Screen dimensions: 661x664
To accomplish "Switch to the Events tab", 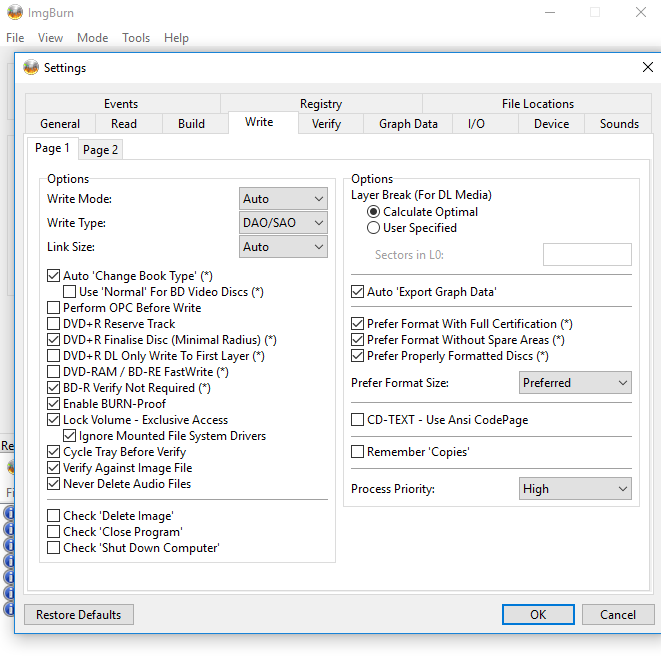I will (121, 104).
